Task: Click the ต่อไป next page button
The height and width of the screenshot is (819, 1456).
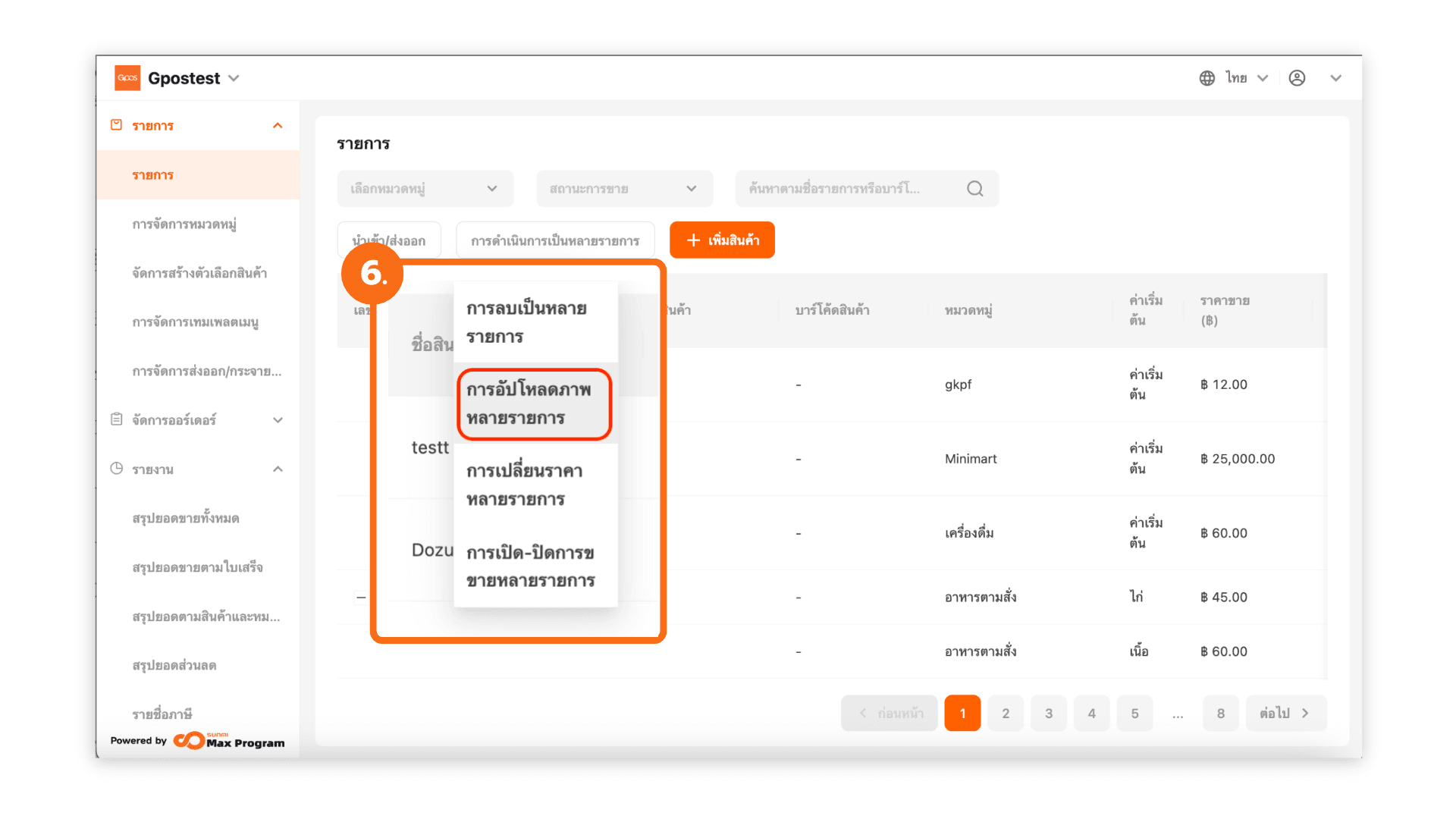Action: coord(1285,714)
